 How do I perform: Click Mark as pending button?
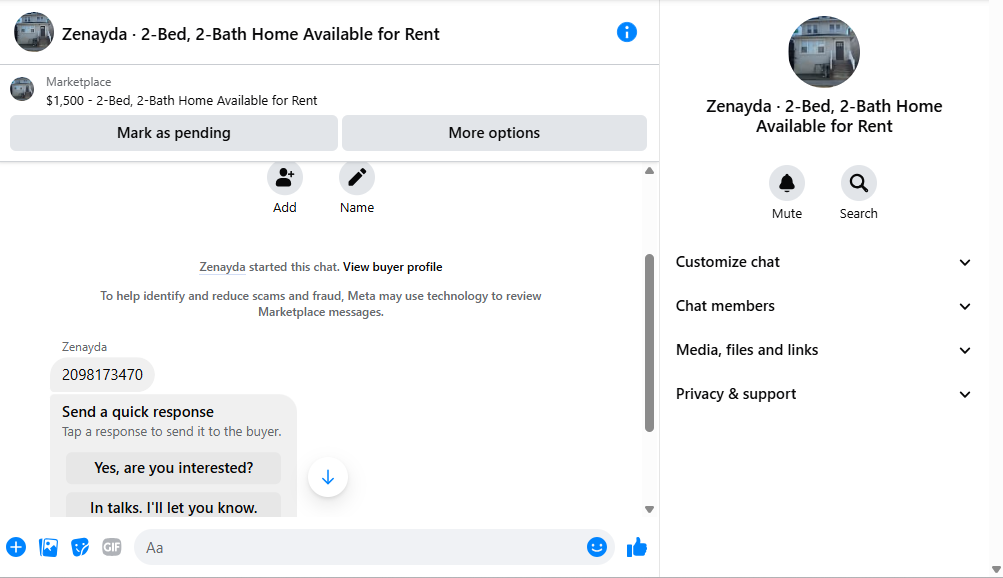(174, 133)
